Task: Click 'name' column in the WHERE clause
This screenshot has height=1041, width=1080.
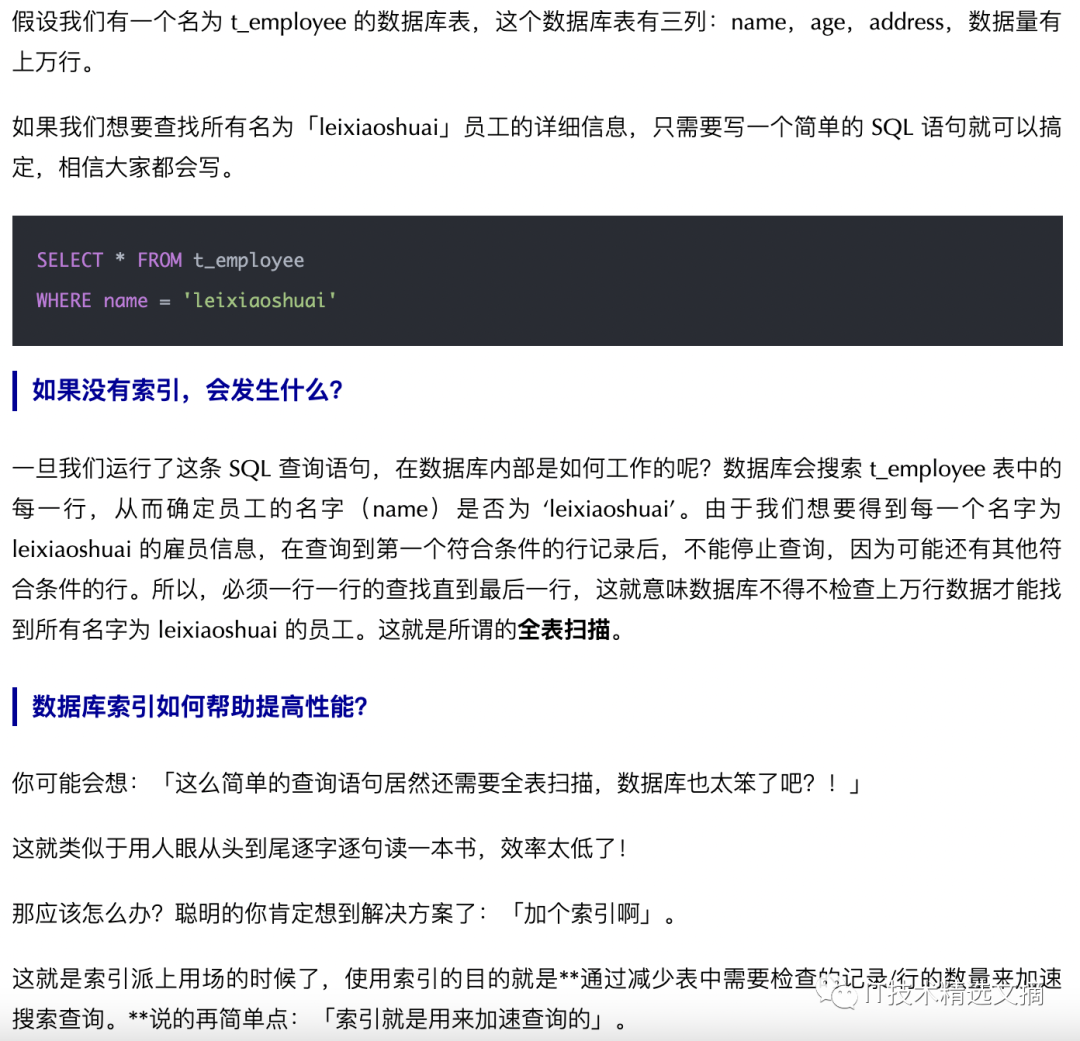Action: [125, 300]
